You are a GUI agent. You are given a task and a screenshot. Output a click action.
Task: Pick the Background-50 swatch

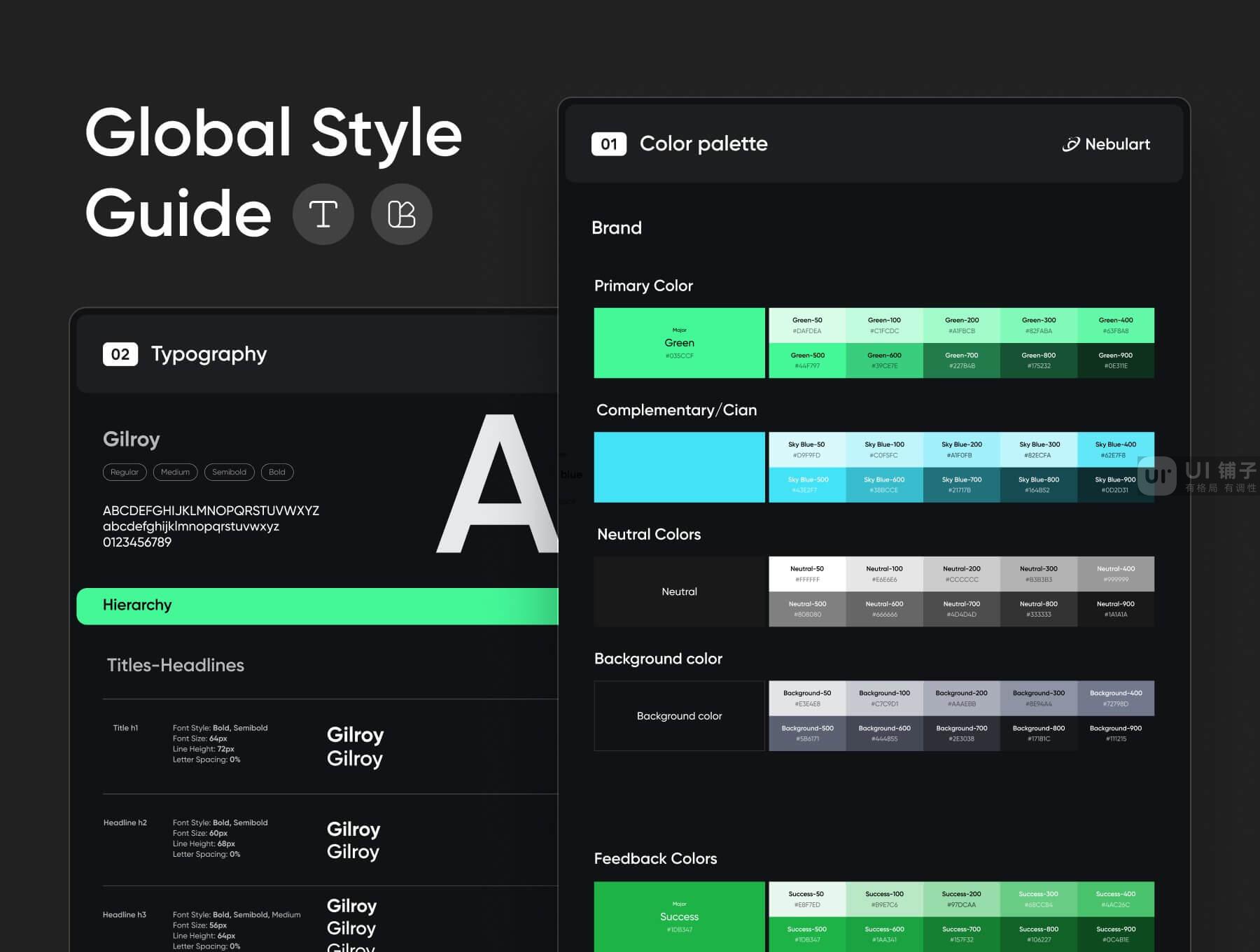click(x=808, y=699)
